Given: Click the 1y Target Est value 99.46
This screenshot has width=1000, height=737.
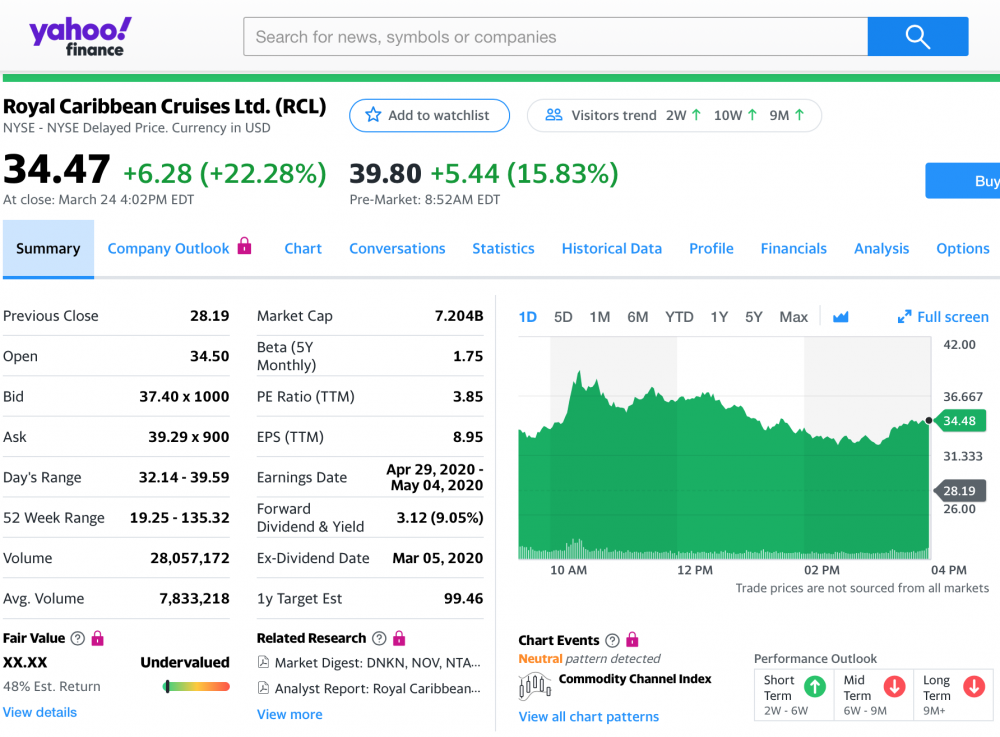Looking at the screenshot, I should [x=463, y=598].
